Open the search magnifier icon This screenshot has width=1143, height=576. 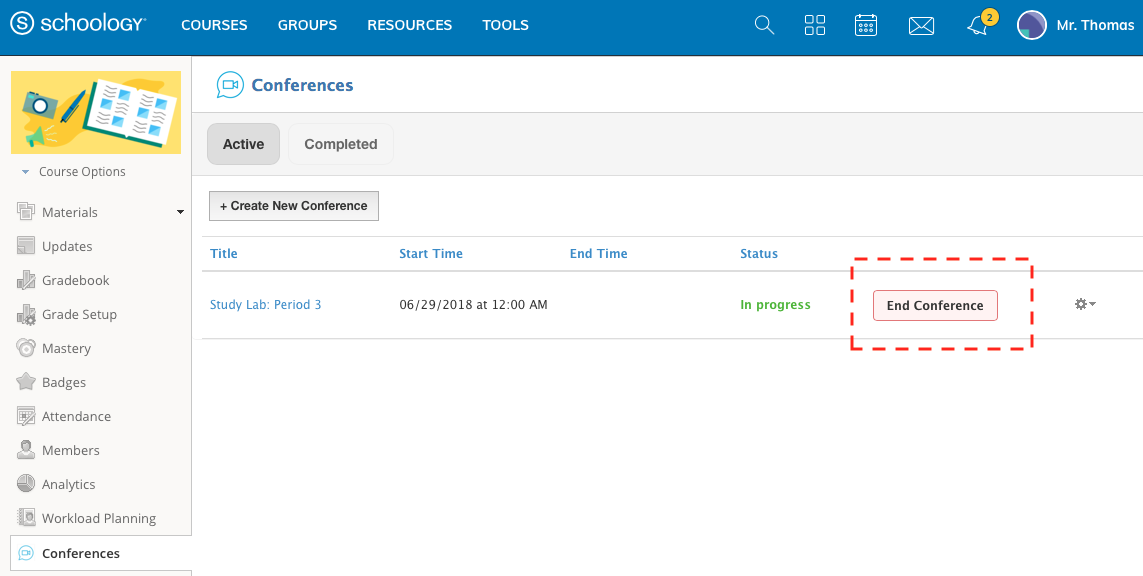(764, 25)
